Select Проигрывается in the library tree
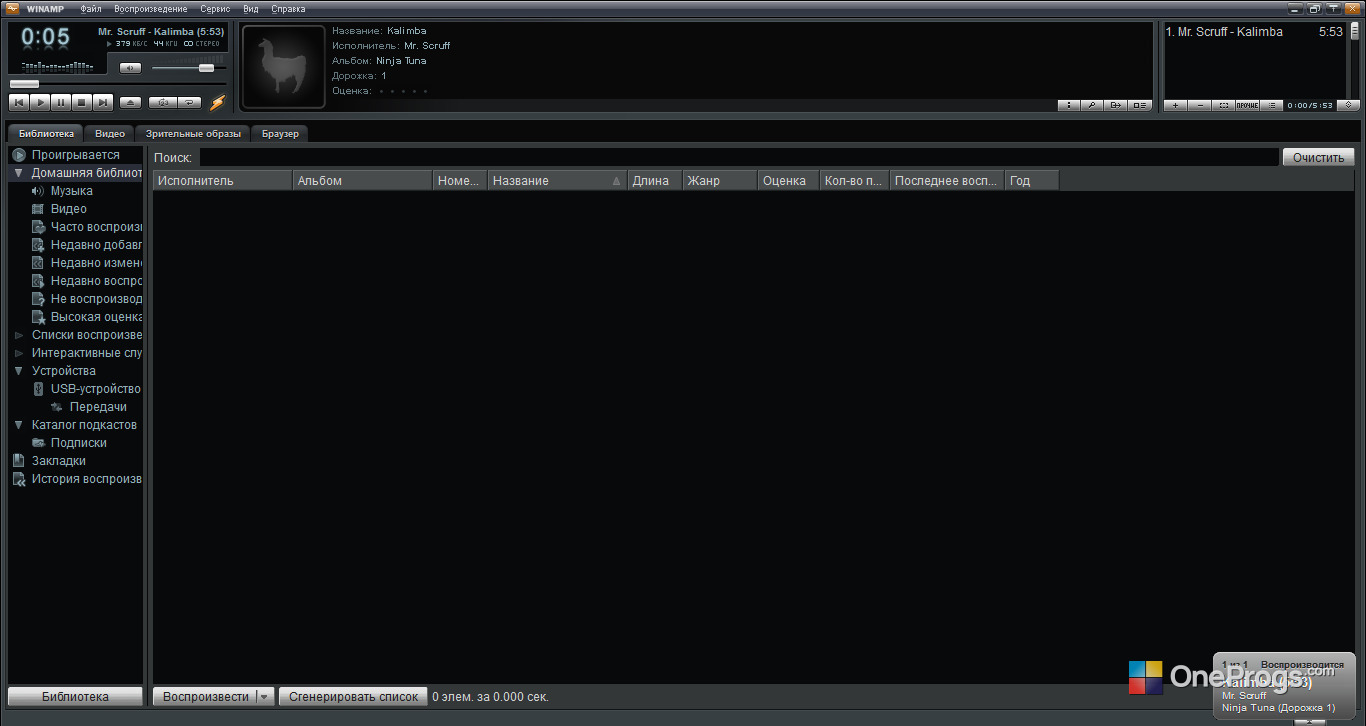1366x726 pixels. 76,155
